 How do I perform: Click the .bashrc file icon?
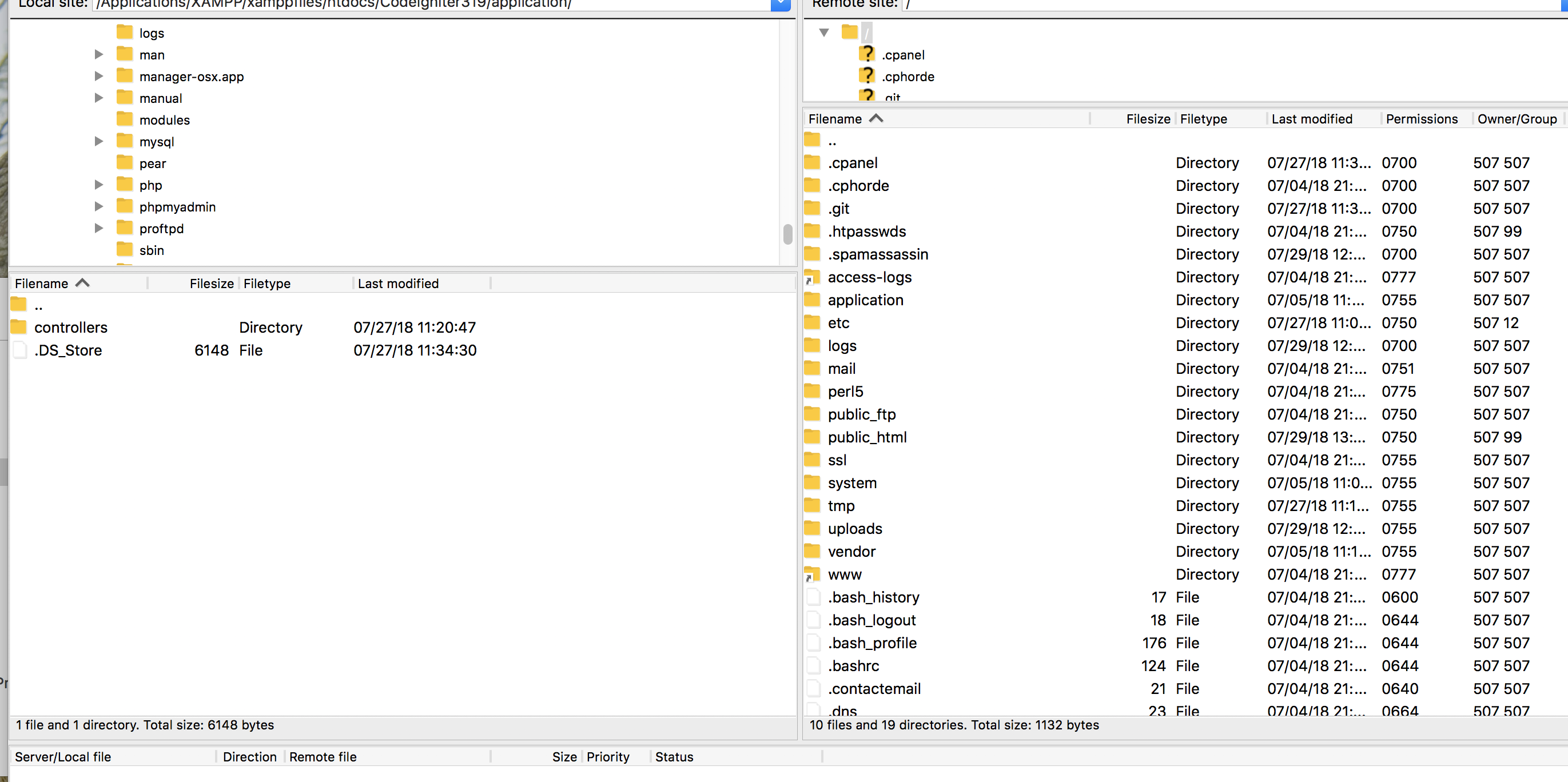[x=813, y=666]
